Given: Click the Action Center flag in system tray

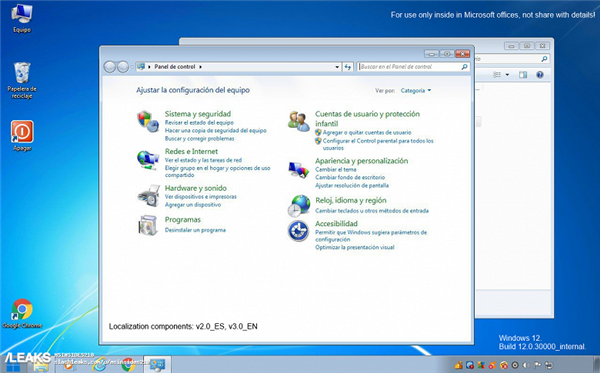Looking at the screenshot, I should point(537,365).
